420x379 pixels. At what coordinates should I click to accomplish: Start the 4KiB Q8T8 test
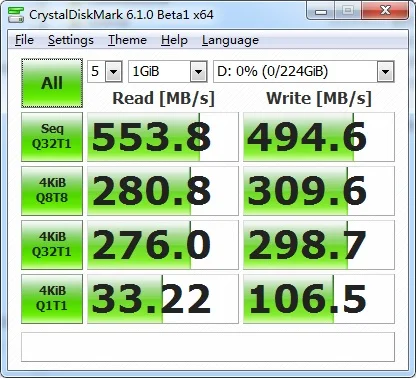(x=52, y=191)
